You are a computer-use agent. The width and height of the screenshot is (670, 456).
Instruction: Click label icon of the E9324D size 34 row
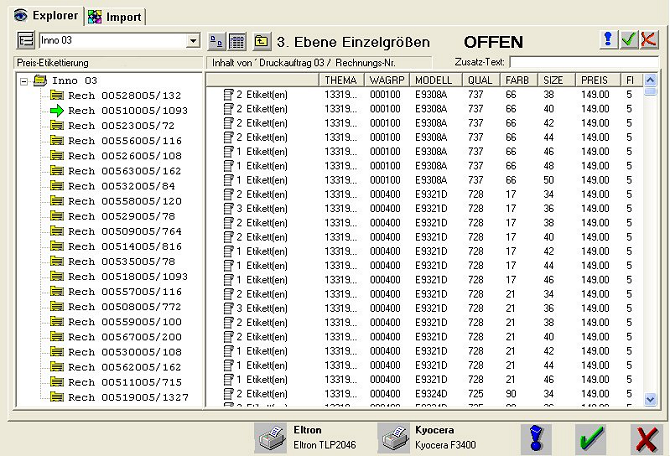pyautogui.click(x=229, y=394)
